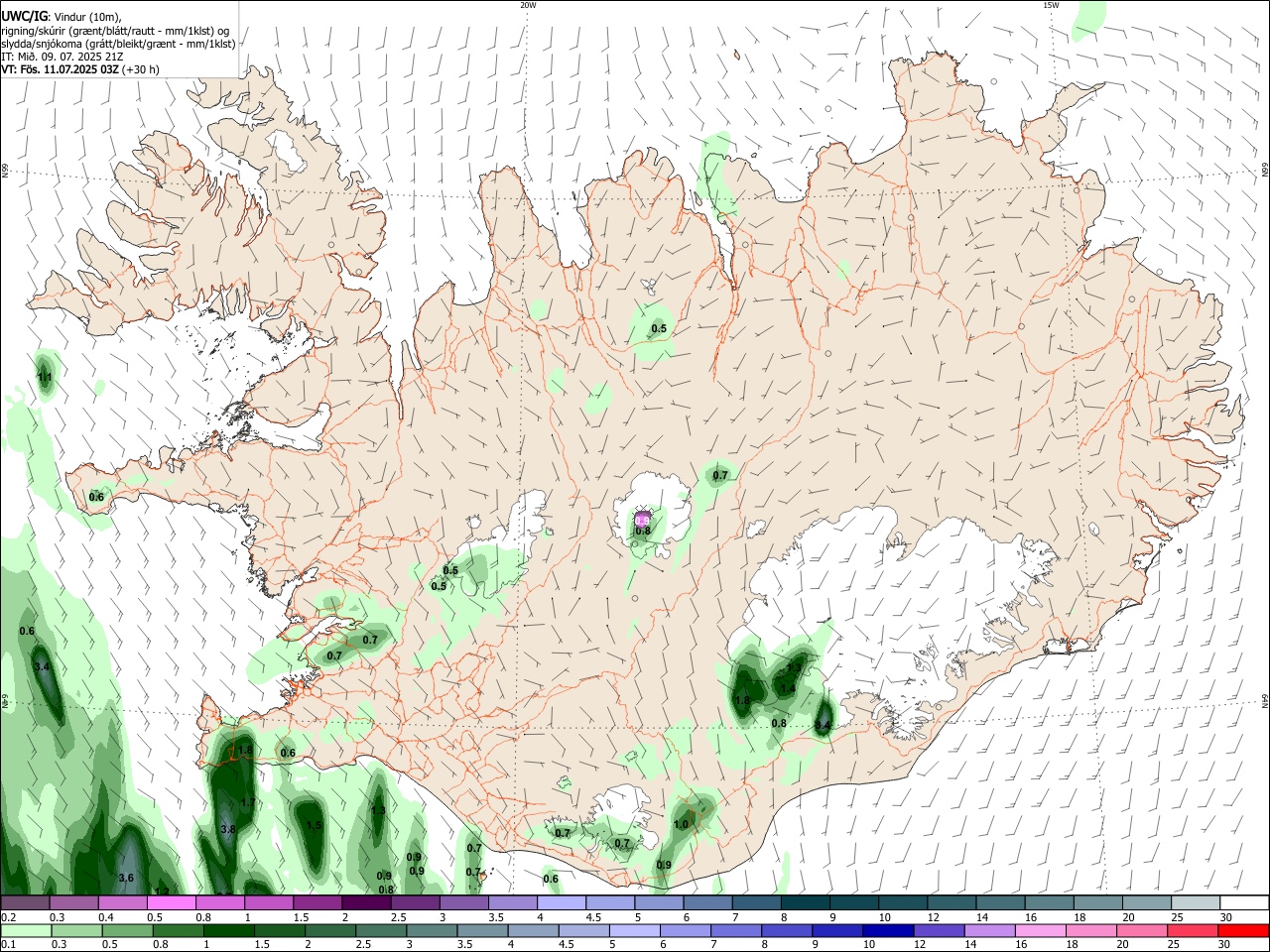1270x952 pixels.
Task: Click the pale green 0.1–0.3 rain legend swatch
Action: [x=26, y=931]
